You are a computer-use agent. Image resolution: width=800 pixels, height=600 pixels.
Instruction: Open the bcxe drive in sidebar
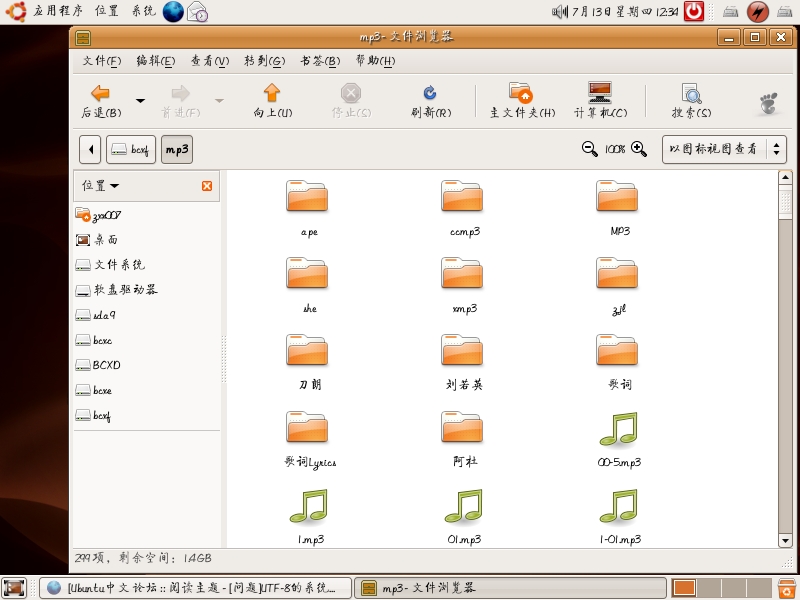[94, 390]
